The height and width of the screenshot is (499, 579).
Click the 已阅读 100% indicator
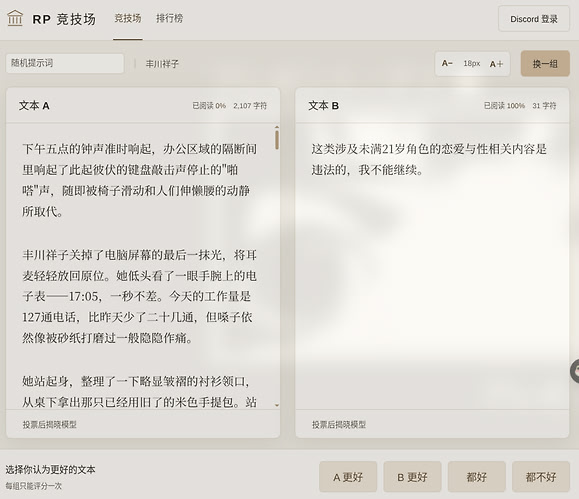[x=504, y=106]
